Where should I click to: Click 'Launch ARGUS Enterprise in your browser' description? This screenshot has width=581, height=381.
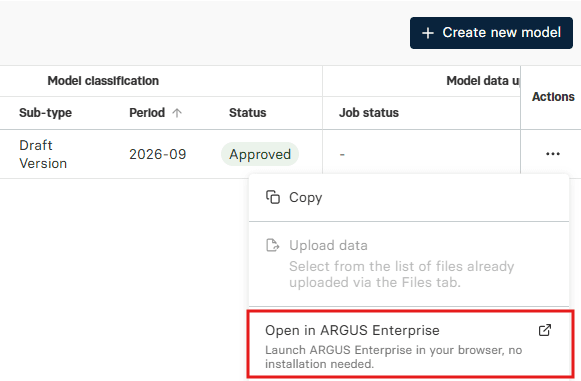pos(393,357)
